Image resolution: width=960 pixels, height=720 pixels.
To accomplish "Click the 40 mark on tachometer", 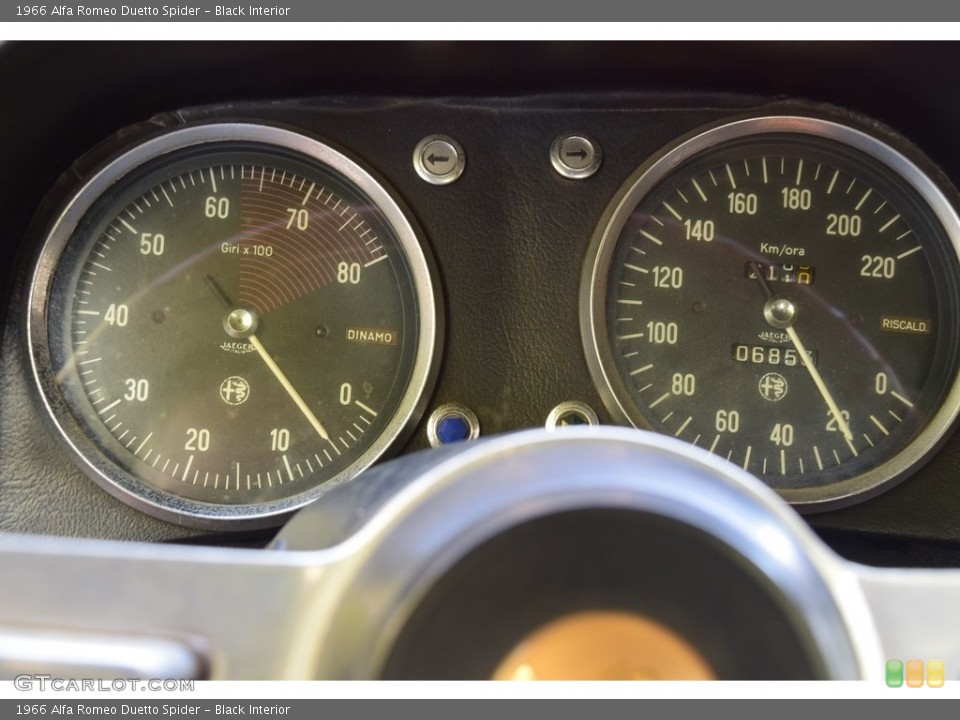I will [116, 315].
